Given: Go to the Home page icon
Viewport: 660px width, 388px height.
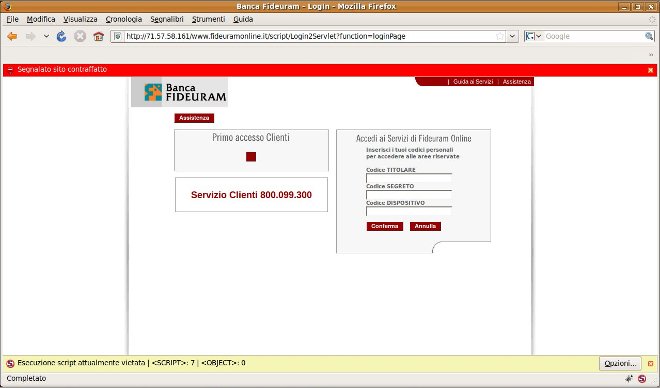Looking at the screenshot, I should pyautogui.click(x=98, y=37).
